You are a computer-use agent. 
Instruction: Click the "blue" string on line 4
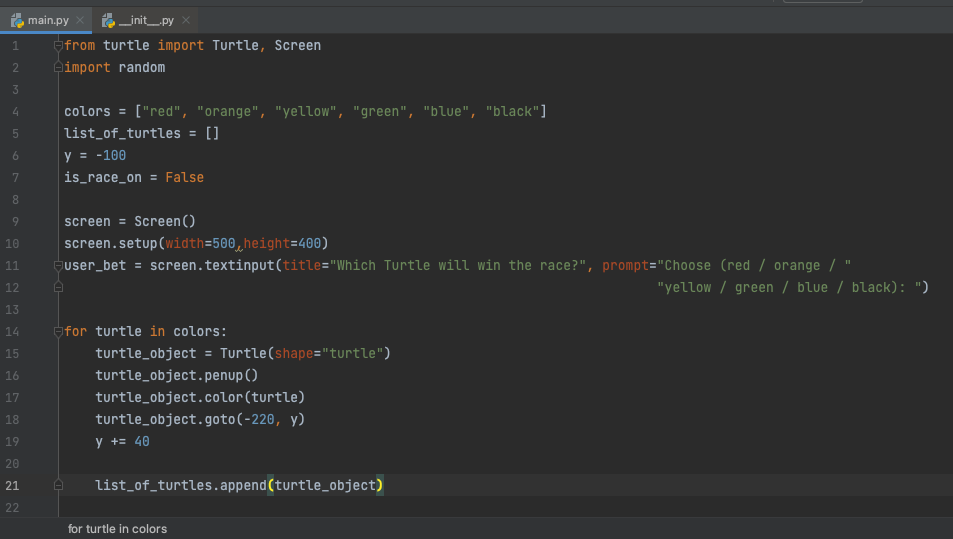pyautogui.click(x=446, y=112)
